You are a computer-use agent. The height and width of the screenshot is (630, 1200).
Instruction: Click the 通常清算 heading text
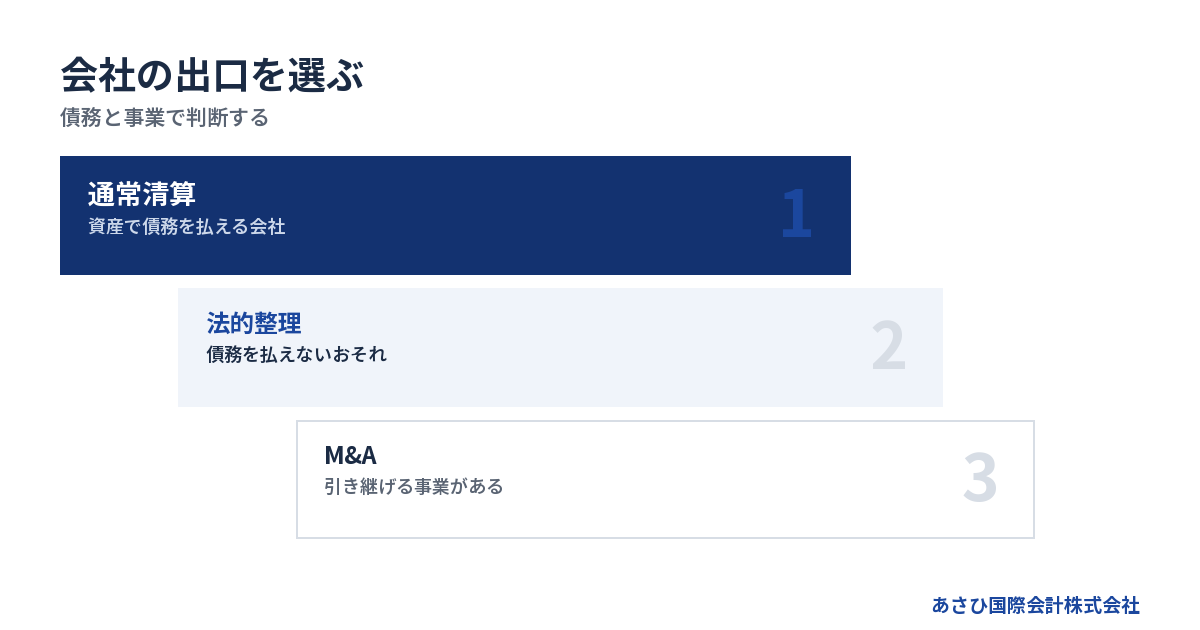point(141,194)
